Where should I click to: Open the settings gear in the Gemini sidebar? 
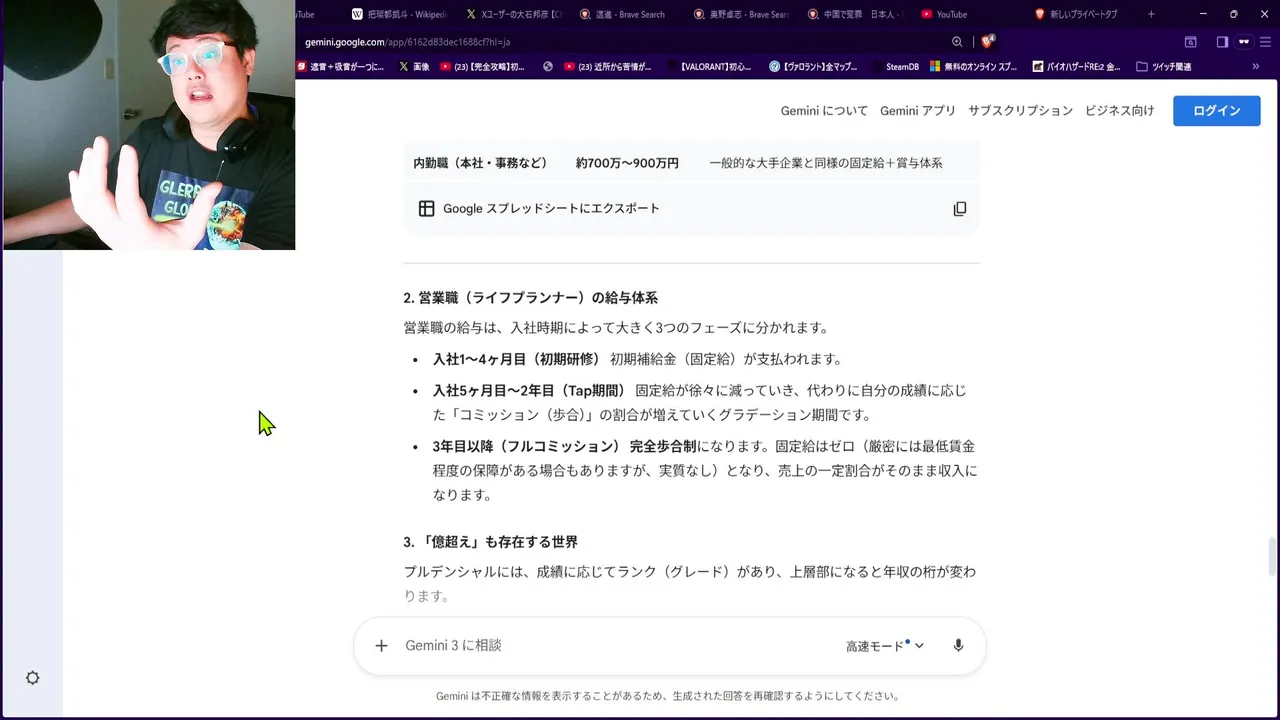pos(33,678)
